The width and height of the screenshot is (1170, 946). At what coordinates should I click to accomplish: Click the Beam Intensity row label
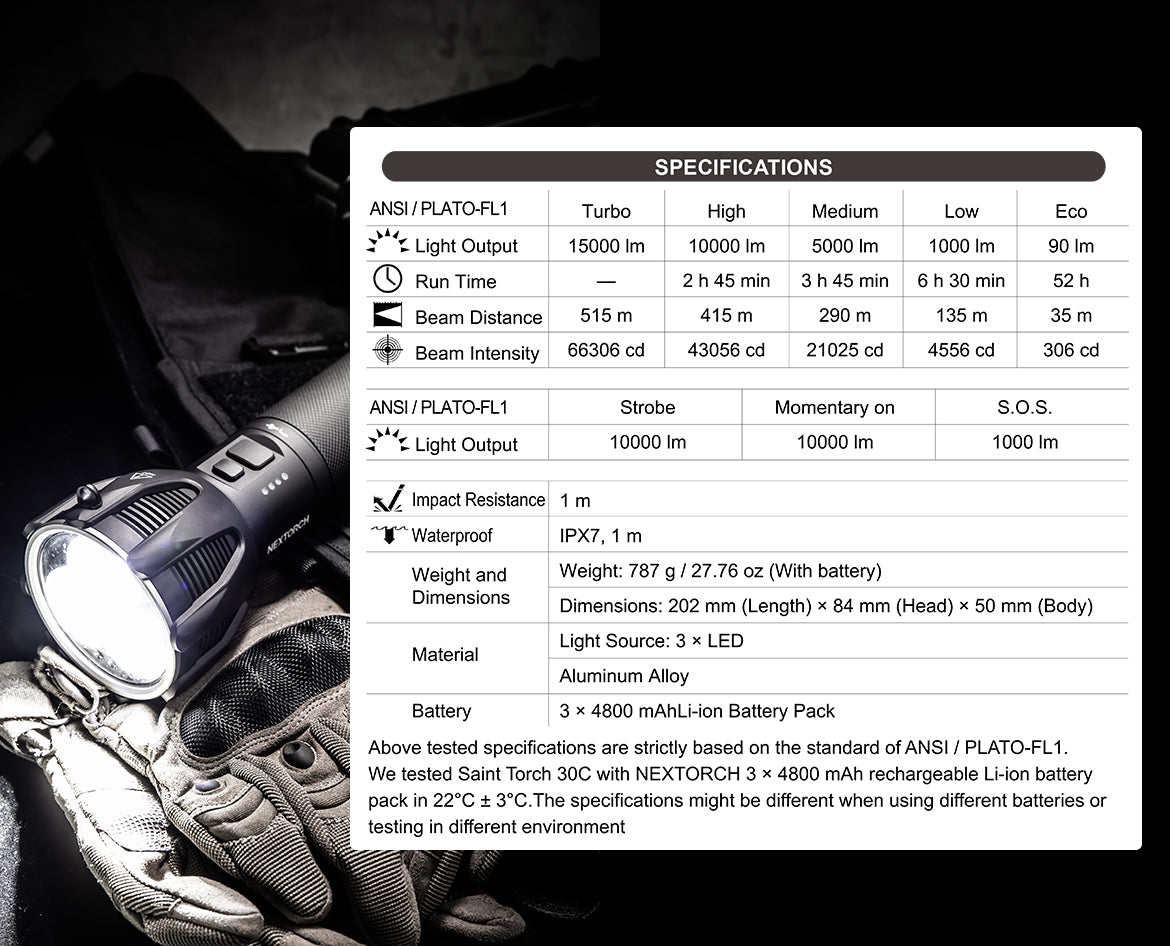click(x=477, y=353)
